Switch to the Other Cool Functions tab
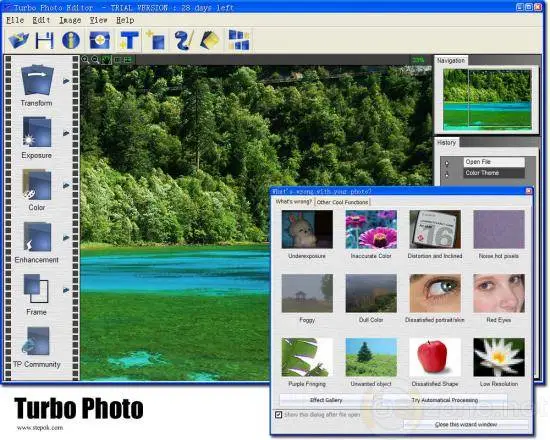 342,202
